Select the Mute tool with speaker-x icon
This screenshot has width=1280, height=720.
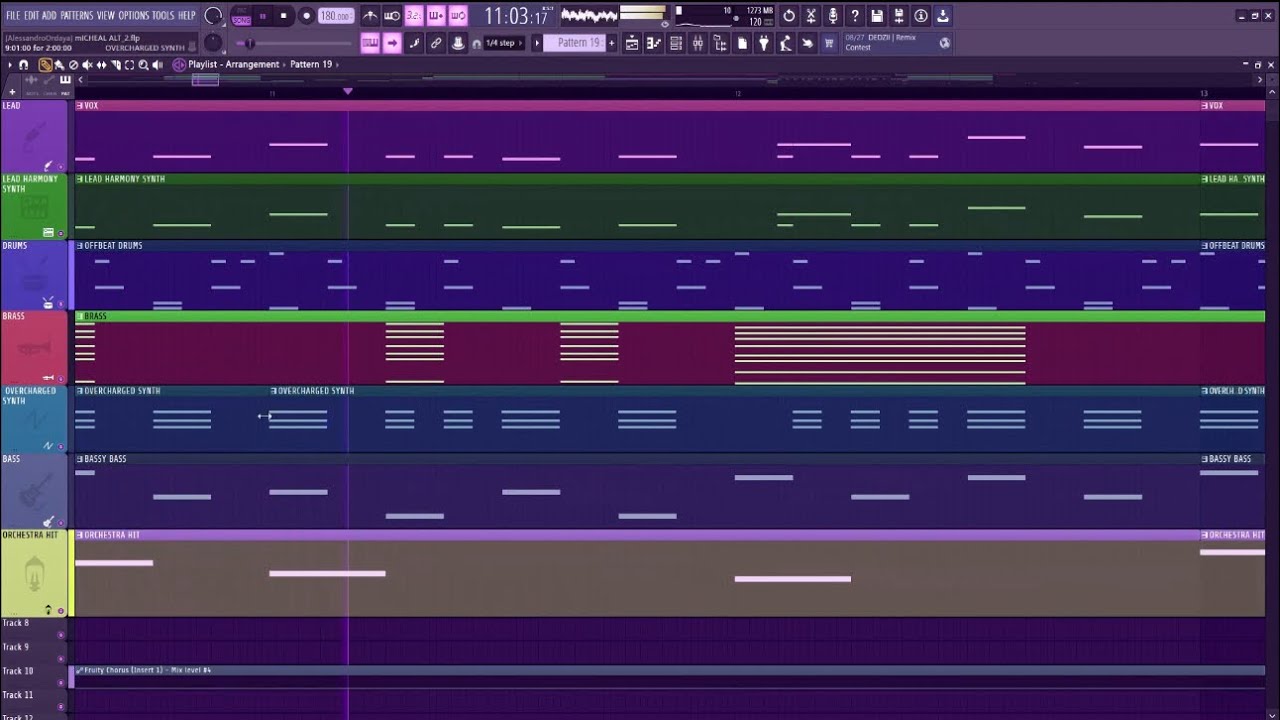87,65
